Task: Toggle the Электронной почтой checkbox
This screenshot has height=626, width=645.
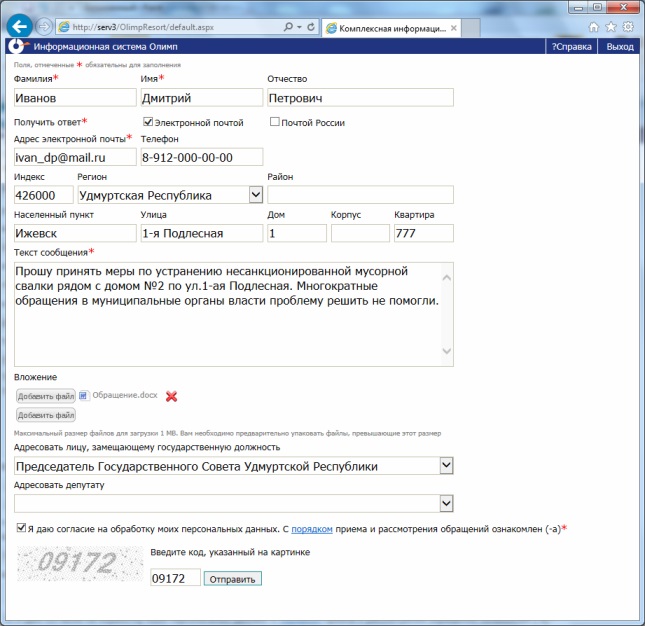Action: click(149, 122)
